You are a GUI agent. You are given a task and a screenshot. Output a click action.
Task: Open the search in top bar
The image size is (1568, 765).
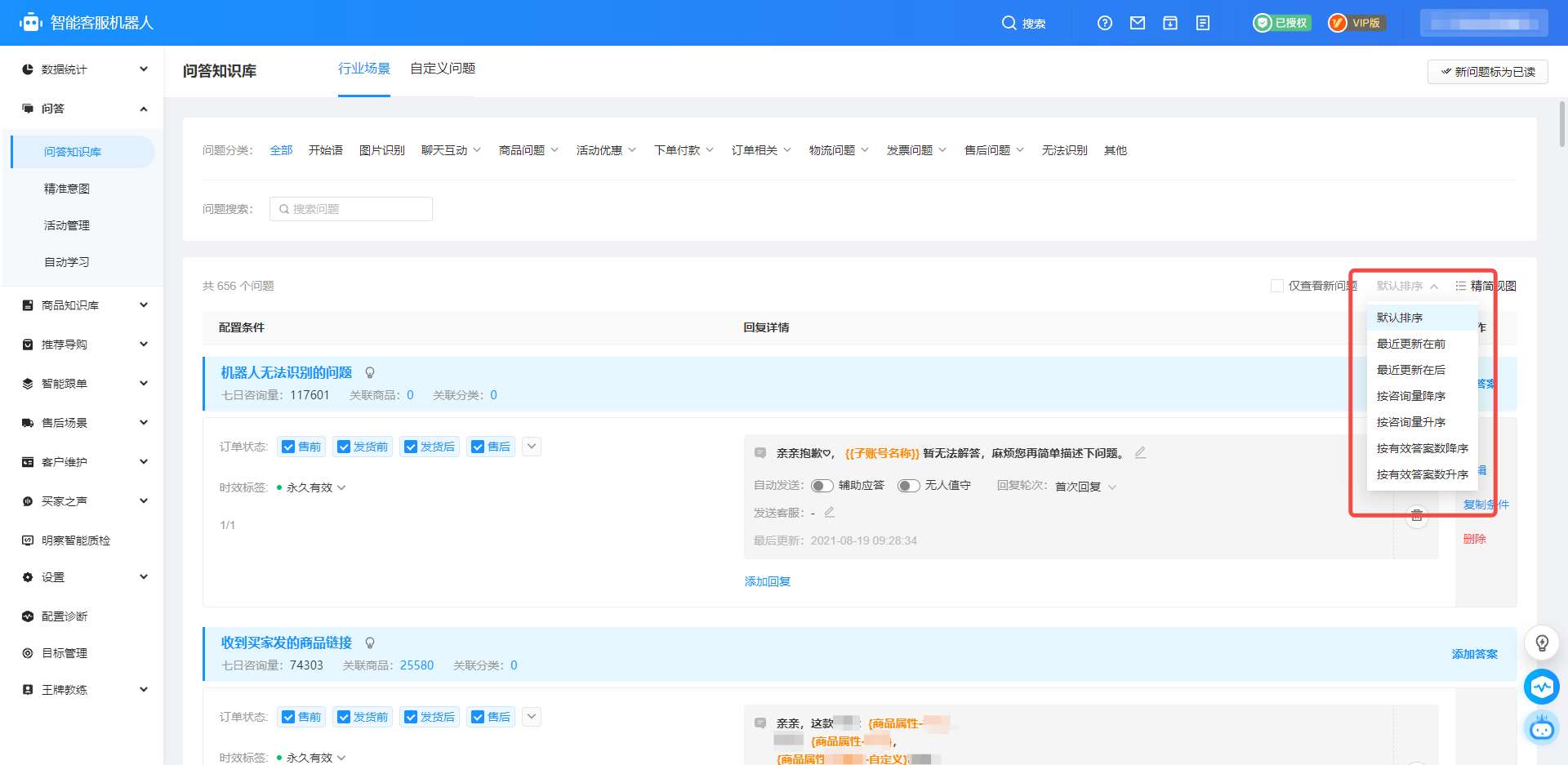(1023, 23)
